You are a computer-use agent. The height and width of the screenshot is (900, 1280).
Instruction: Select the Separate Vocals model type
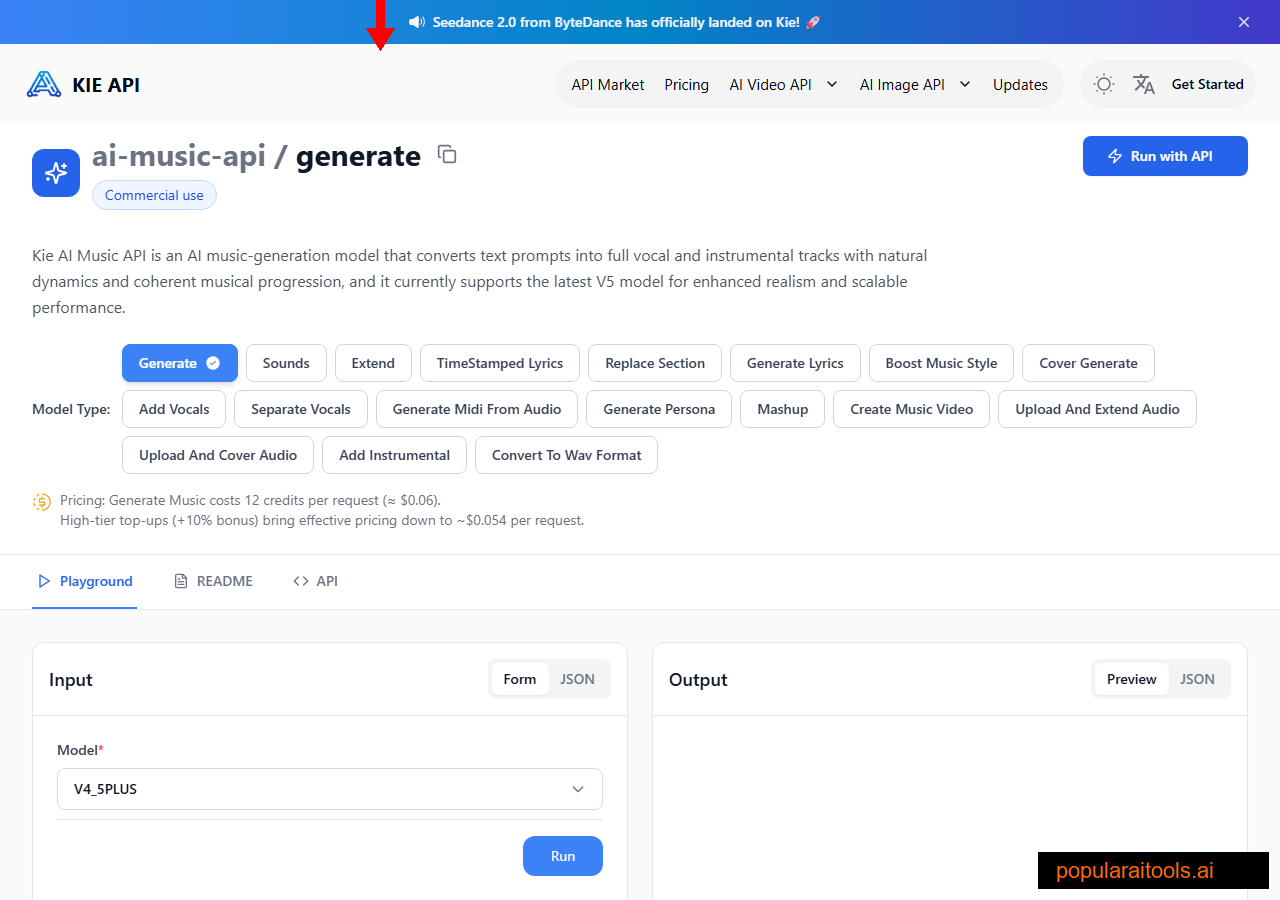click(x=300, y=409)
